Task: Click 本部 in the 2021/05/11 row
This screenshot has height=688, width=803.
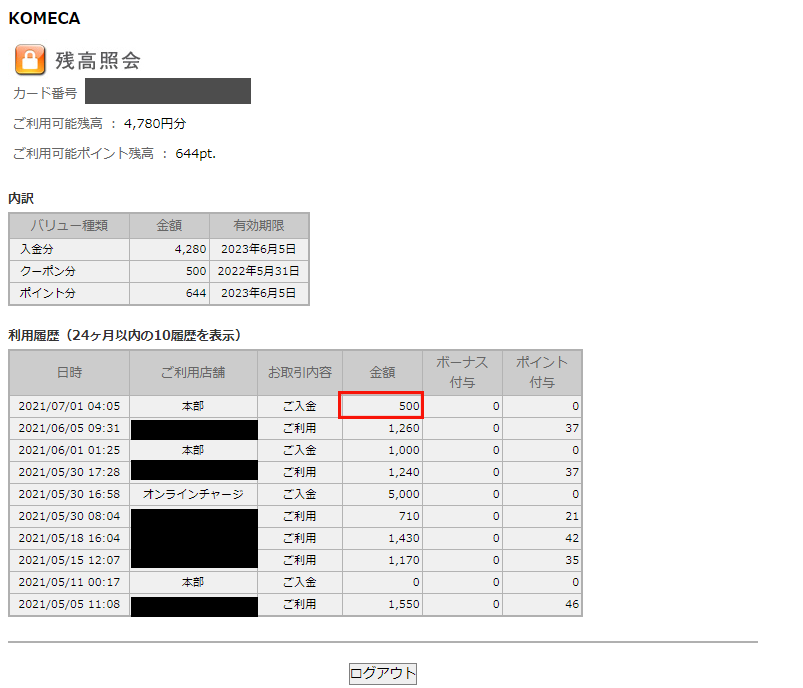Action: click(x=193, y=582)
